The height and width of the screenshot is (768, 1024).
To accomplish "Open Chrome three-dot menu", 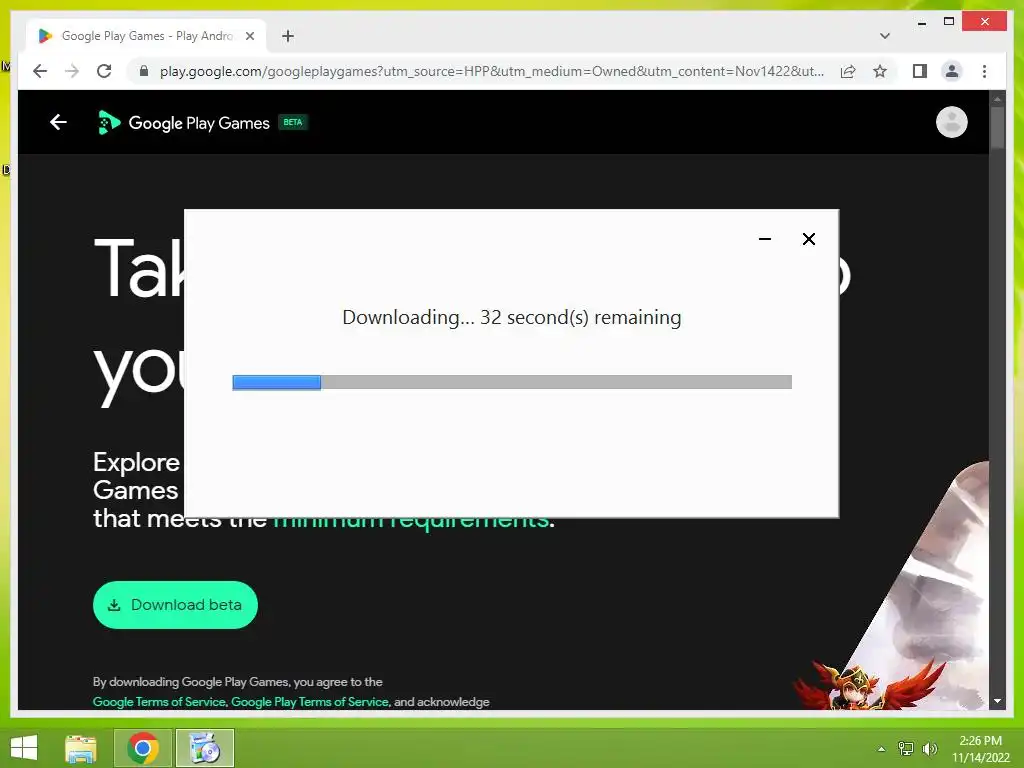I will (x=984, y=71).
